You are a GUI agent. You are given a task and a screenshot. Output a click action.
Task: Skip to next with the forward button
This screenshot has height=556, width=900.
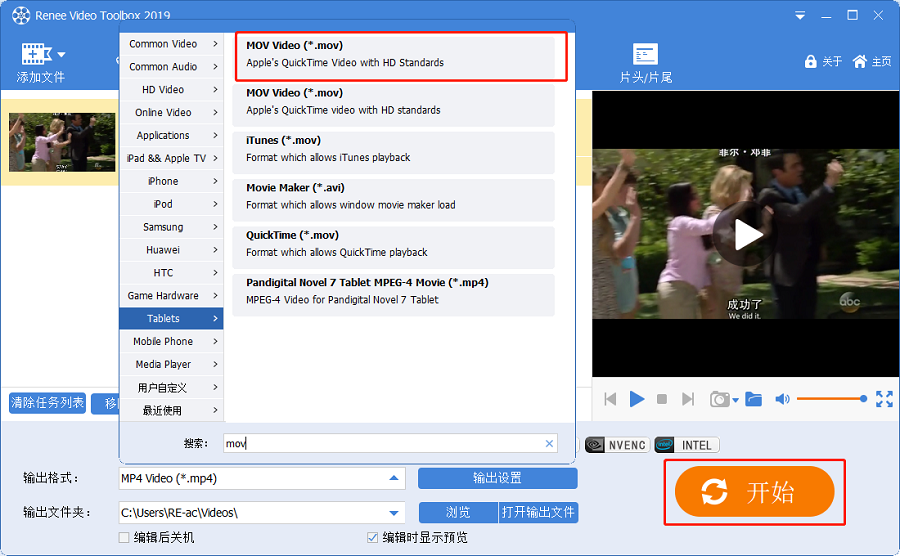point(688,399)
